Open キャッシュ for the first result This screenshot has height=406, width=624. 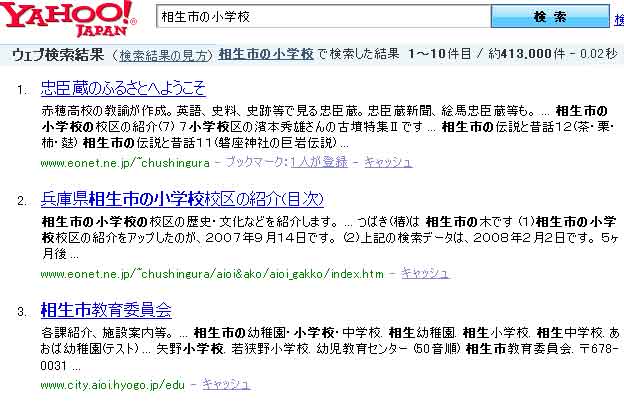click(388, 162)
